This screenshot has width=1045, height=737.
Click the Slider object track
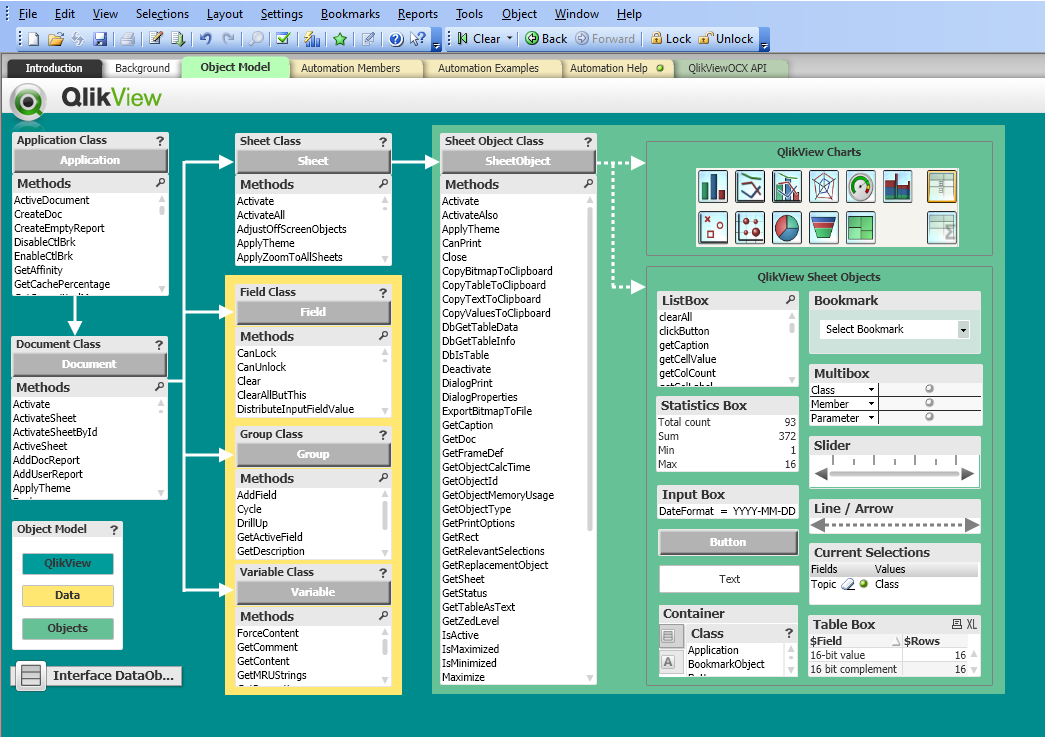(x=895, y=474)
